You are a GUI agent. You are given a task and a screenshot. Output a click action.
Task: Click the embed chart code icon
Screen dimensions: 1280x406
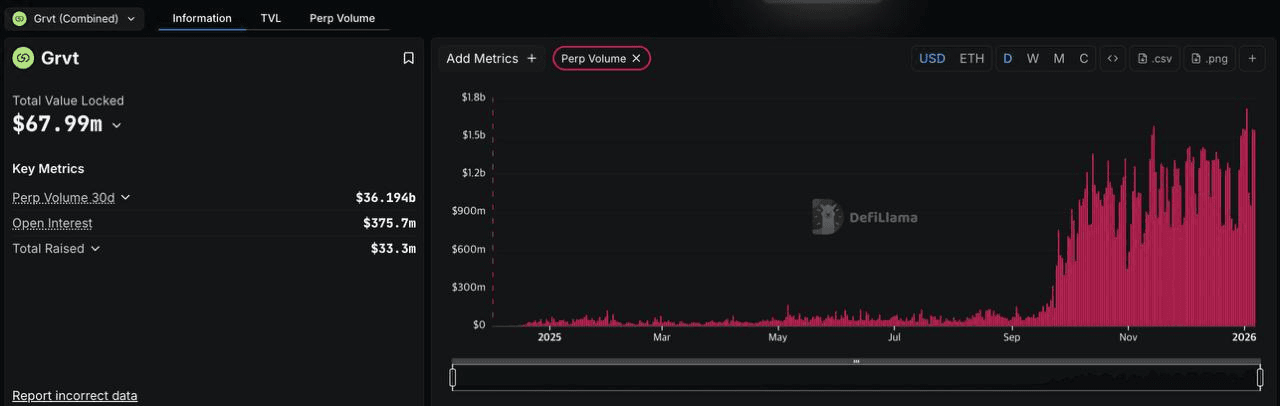click(x=1112, y=58)
